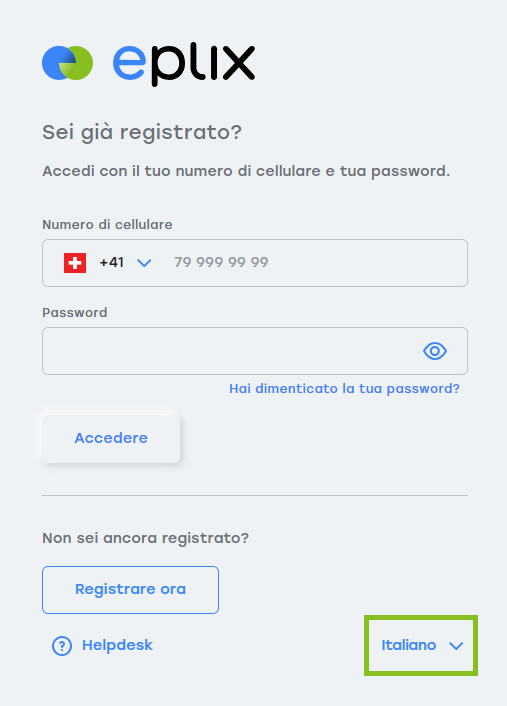Click the Non sei ancora registrato text
Screen dimensions: 507x706
(x=145, y=538)
